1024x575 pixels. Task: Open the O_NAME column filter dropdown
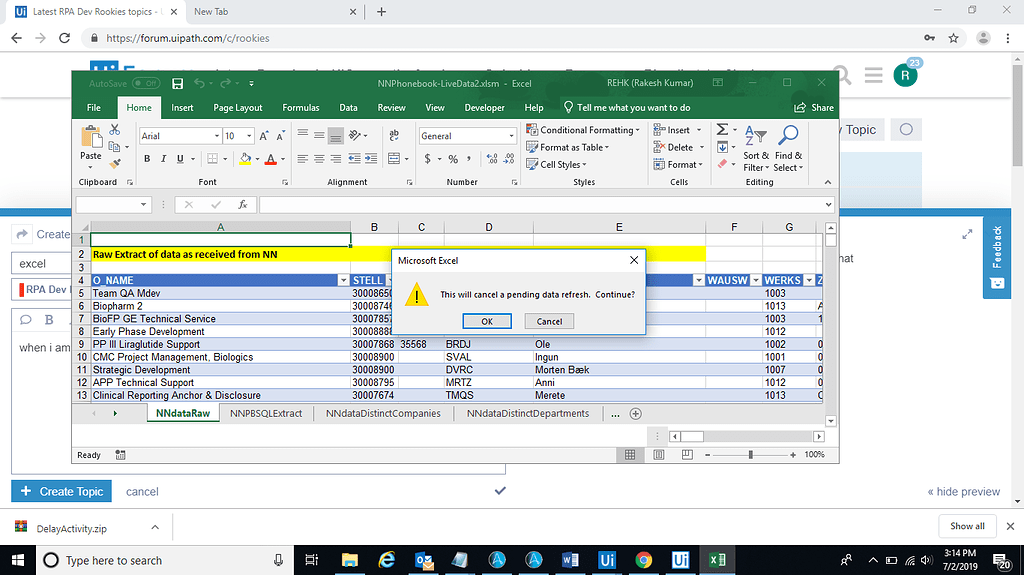(x=343, y=281)
